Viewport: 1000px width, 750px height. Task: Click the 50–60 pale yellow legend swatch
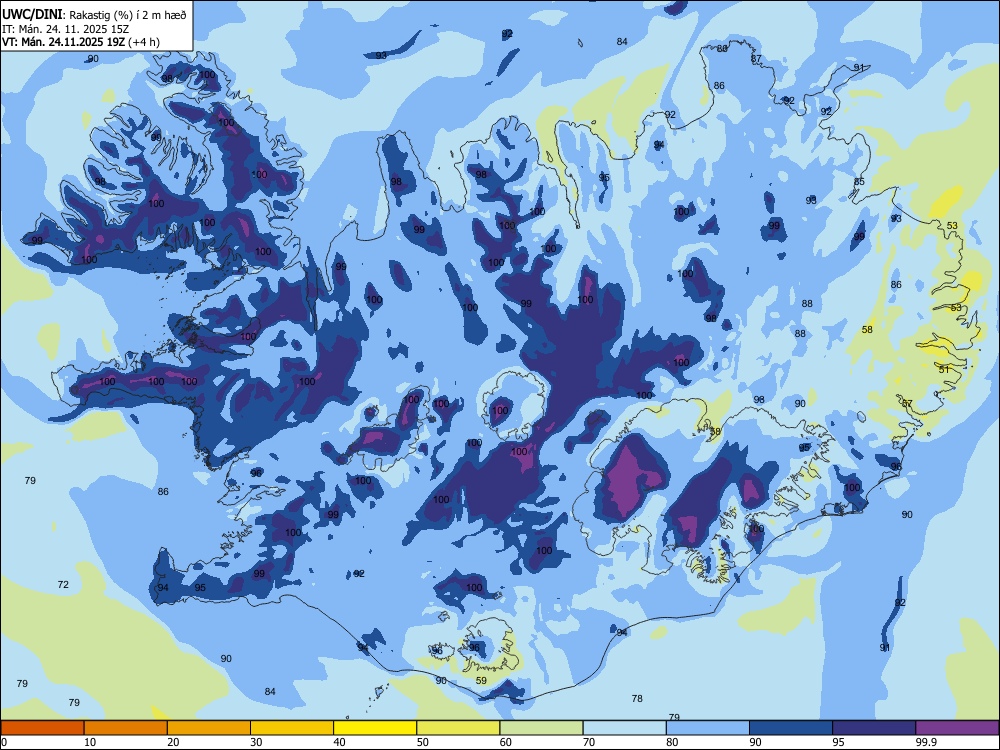pyautogui.click(x=459, y=728)
